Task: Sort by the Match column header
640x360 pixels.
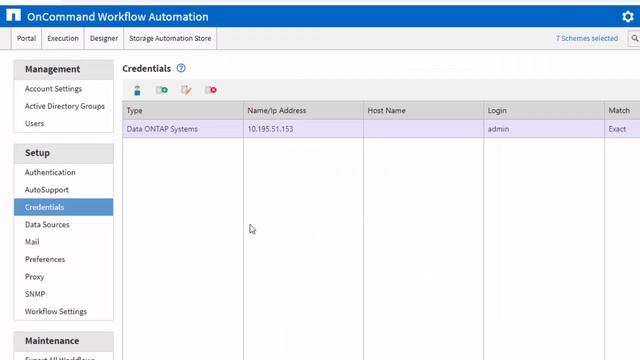Action: [622, 111]
